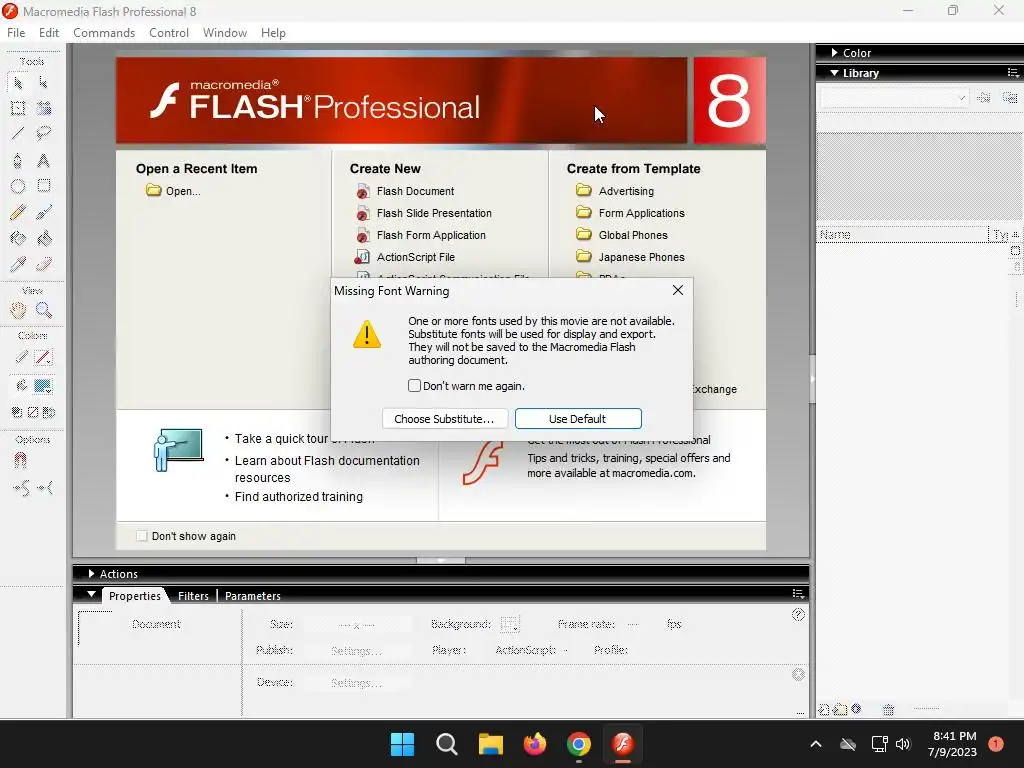Open the Background color swatch
Viewport: 1024px width, 768px height.
509,624
